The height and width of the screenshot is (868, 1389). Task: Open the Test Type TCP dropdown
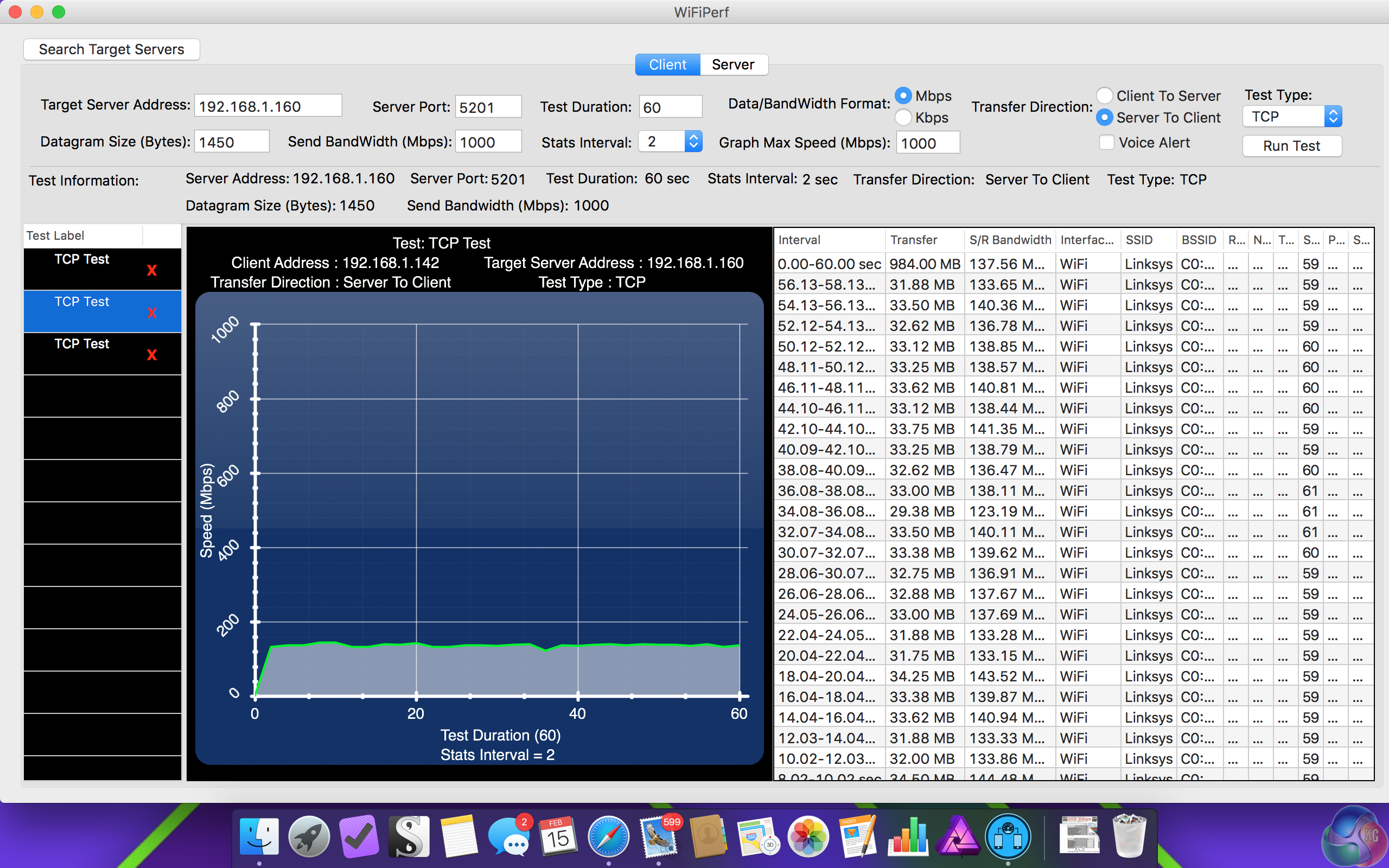[x=1291, y=117]
